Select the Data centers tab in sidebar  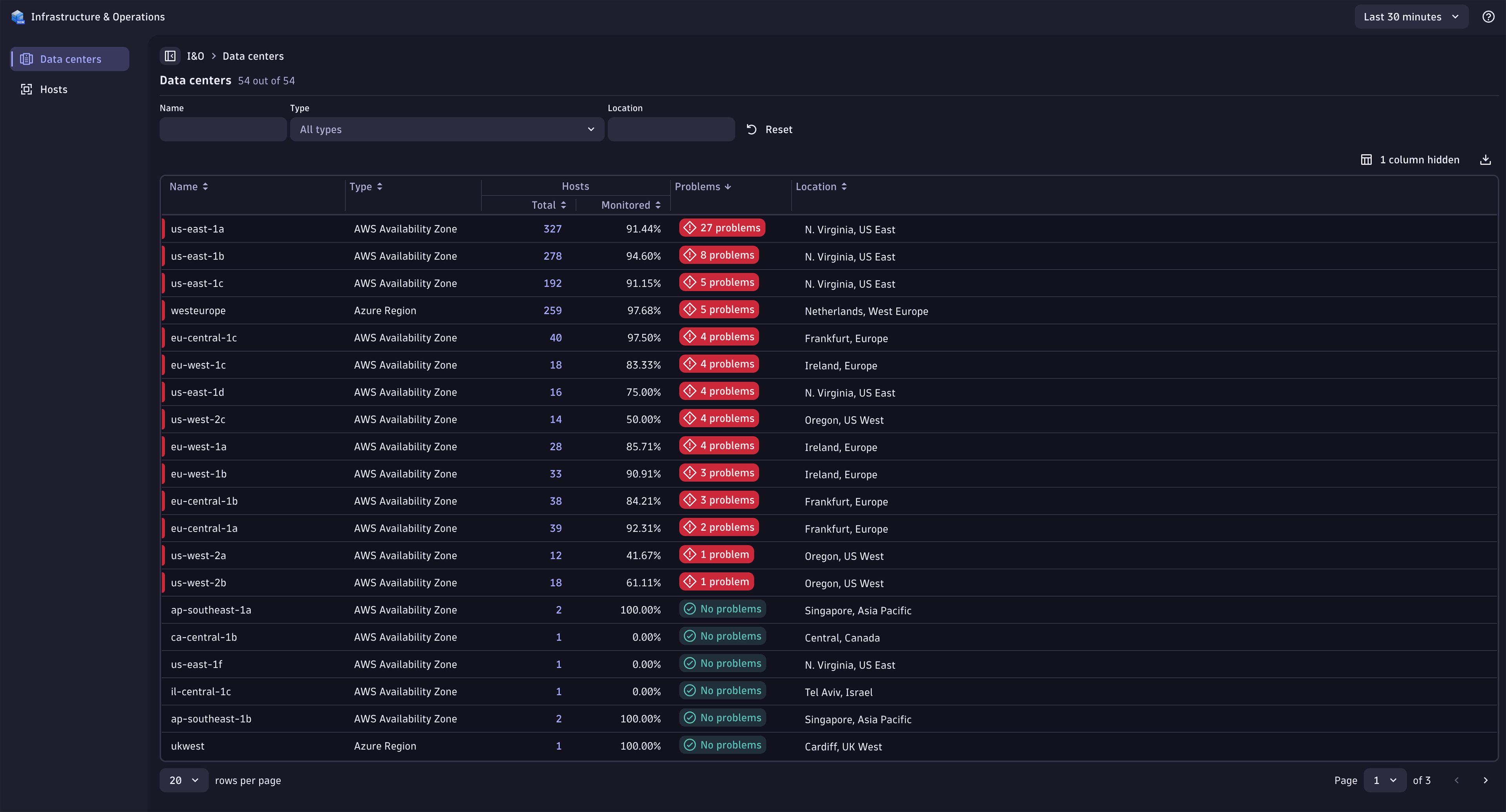pyautogui.click(x=69, y=59)
